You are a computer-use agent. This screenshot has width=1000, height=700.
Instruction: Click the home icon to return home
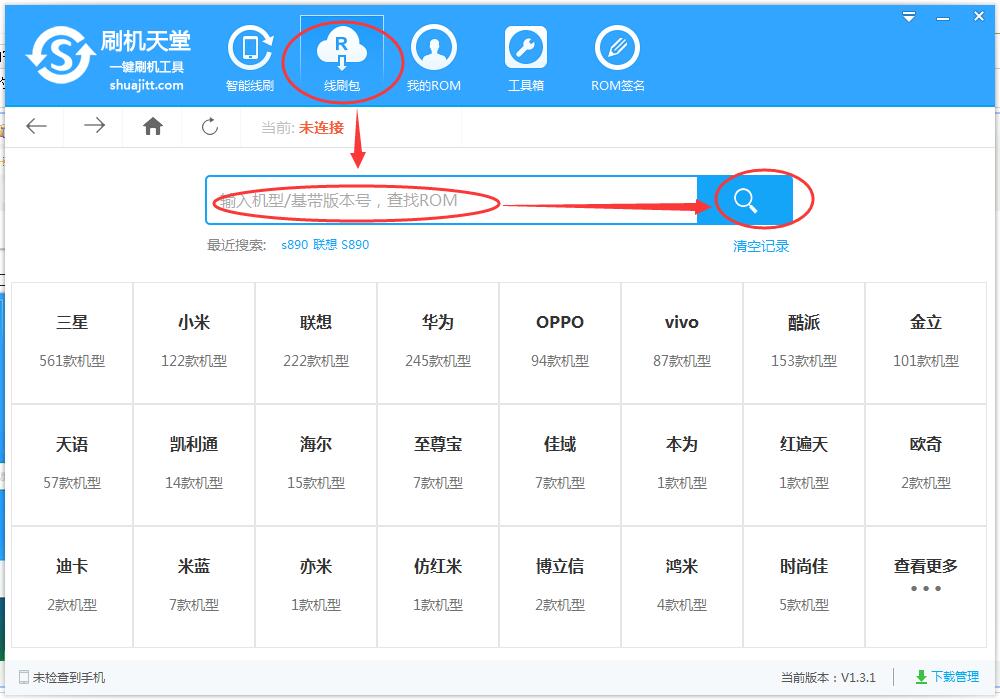click(x=152, y=126)
